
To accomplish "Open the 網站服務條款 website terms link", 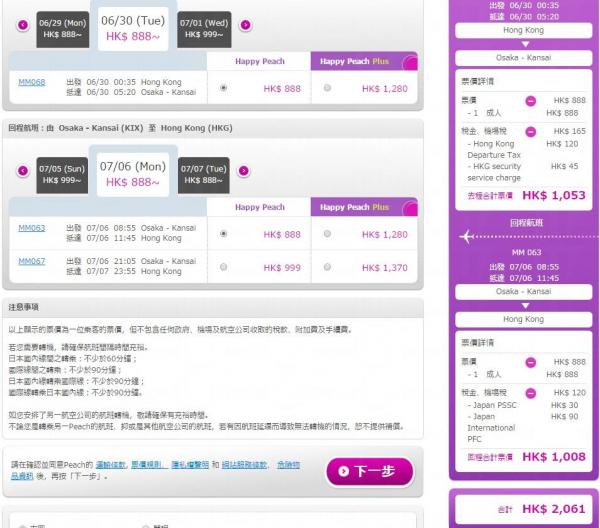I will (x=244, y=465).
